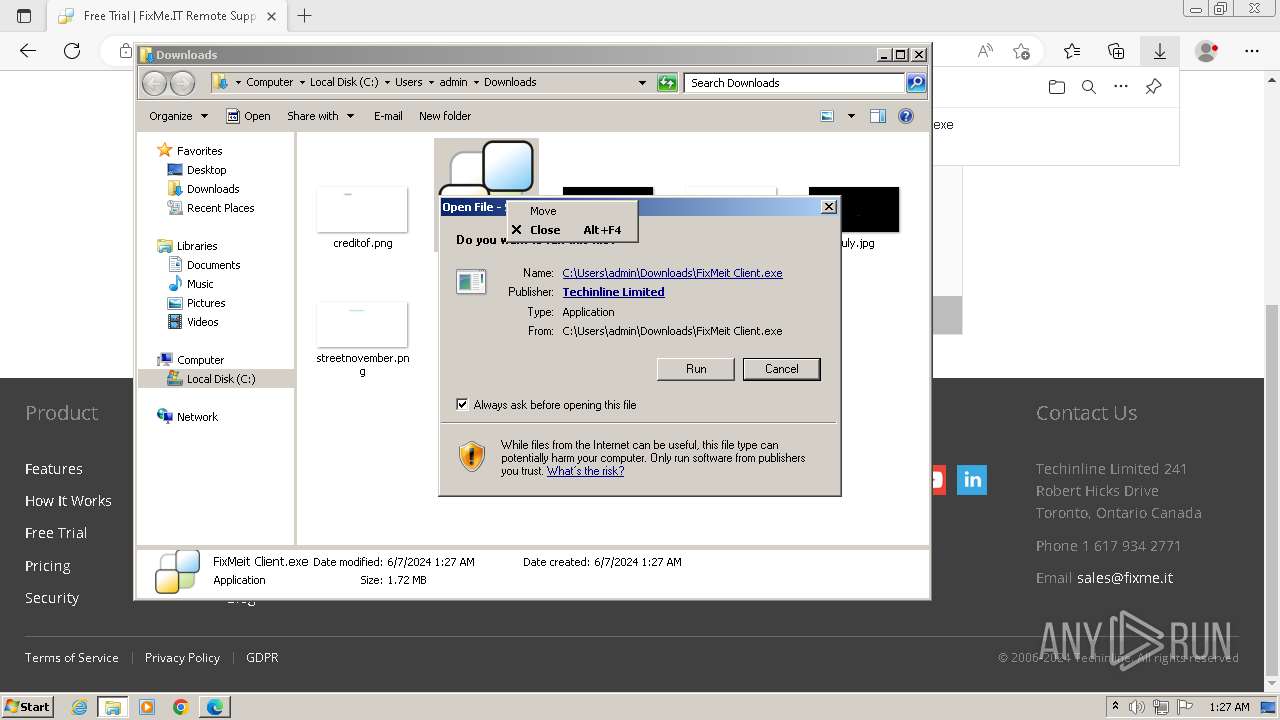Open a new browser tab
This screenshot has width=1280, height=720.
pyautogui.click(x=305, y=16)
